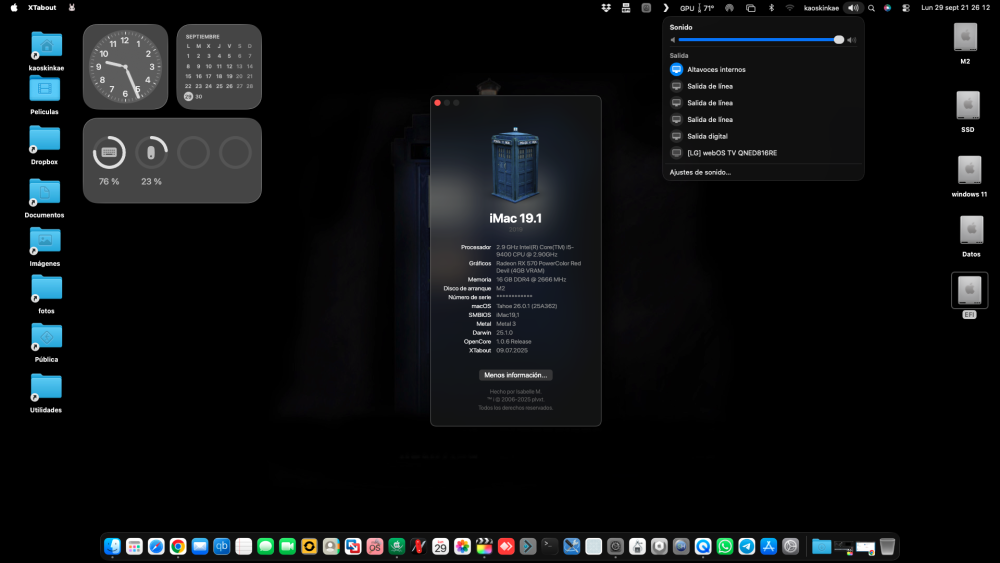Open Finder from the Dock

click(112, 546)
